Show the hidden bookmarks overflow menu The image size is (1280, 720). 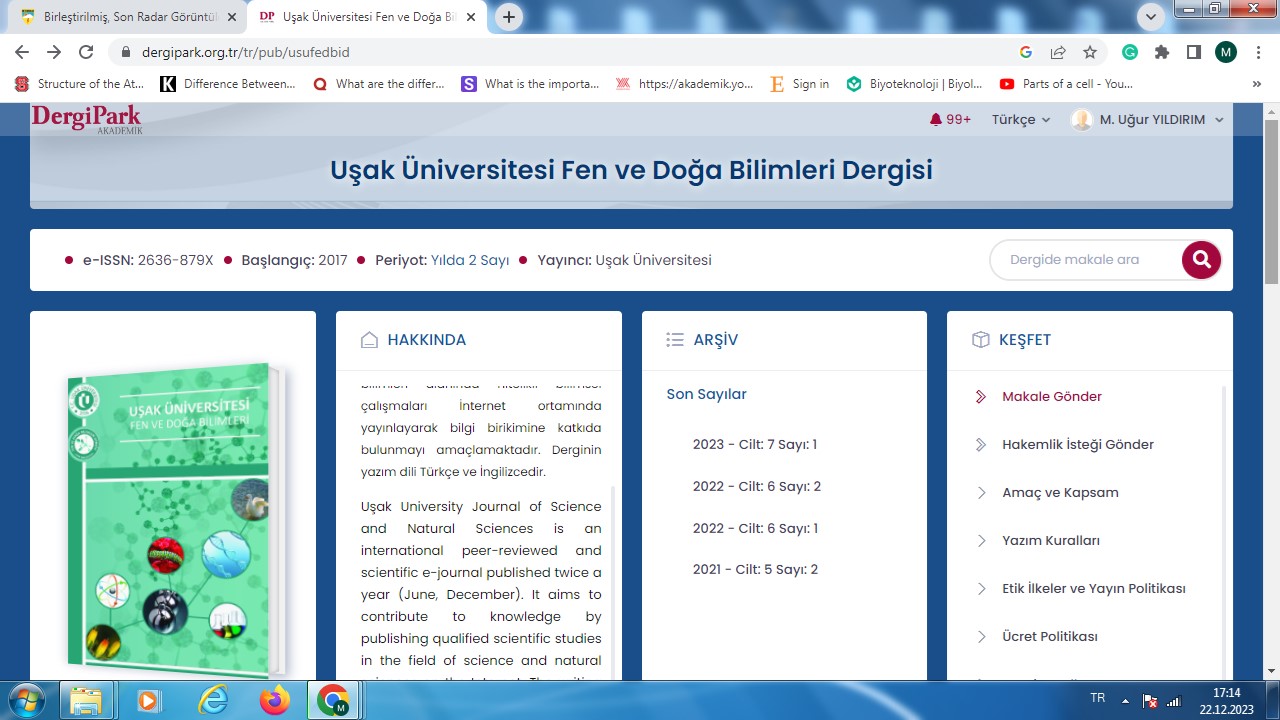tap(1257, 84)
